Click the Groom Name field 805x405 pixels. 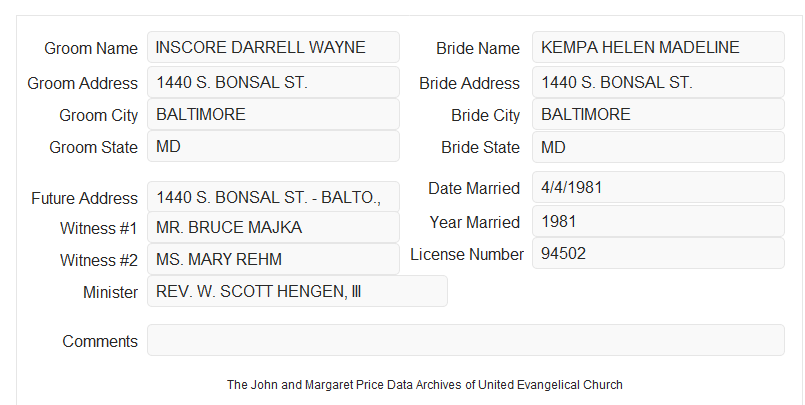273,47
